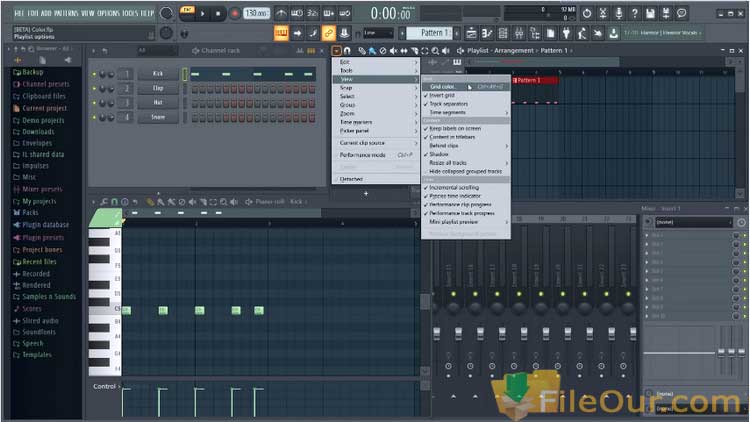Select the playlist Paint brush tool

(372, 50)
